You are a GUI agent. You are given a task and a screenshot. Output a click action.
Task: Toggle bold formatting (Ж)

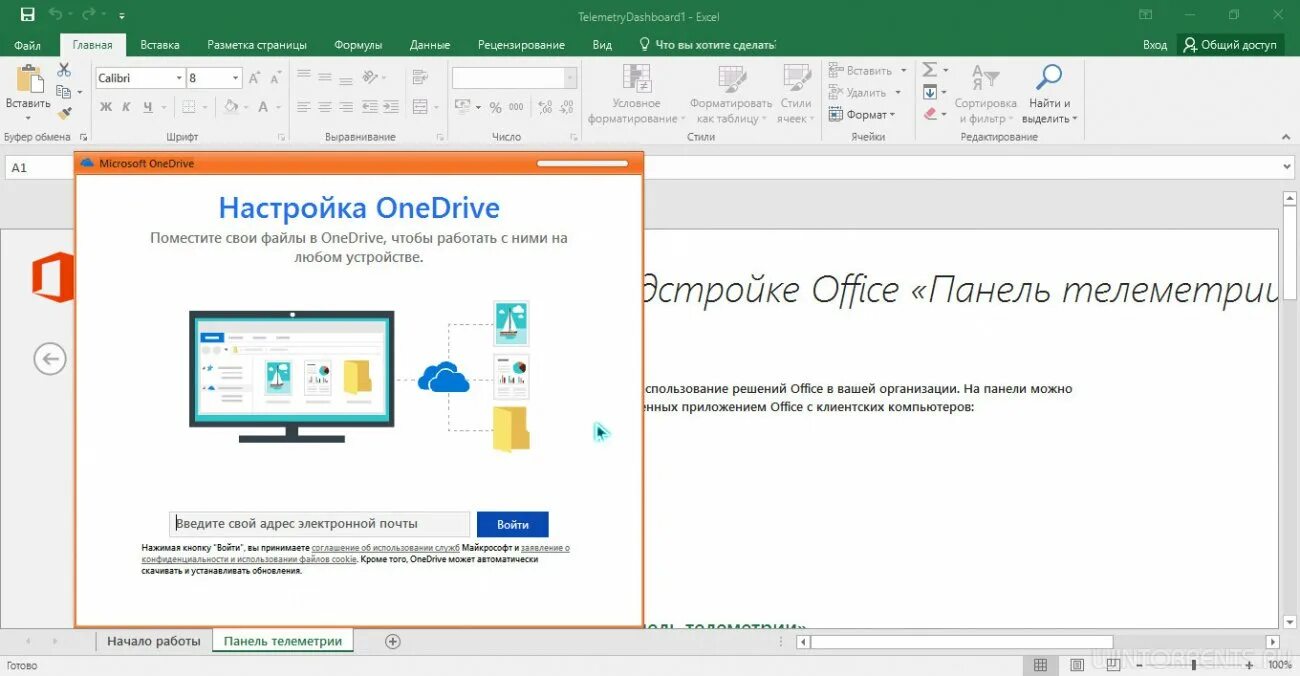pyautogui.click(x=106, y=106)
